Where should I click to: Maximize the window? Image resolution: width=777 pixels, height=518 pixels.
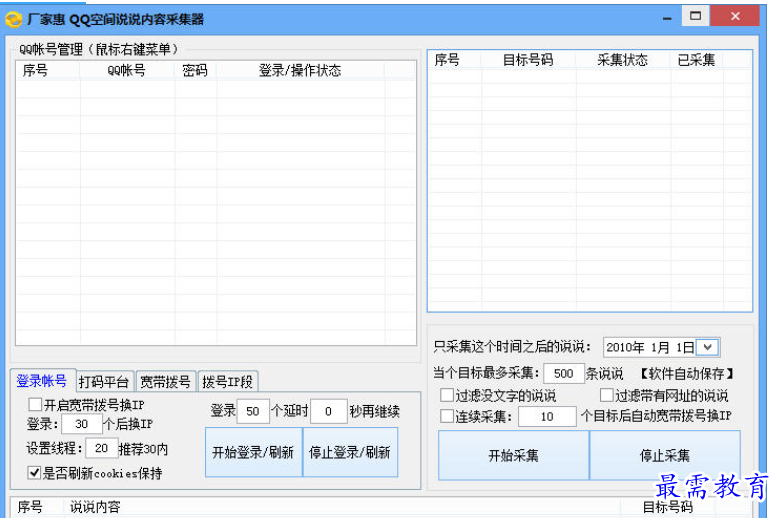(x=696, y=16)
